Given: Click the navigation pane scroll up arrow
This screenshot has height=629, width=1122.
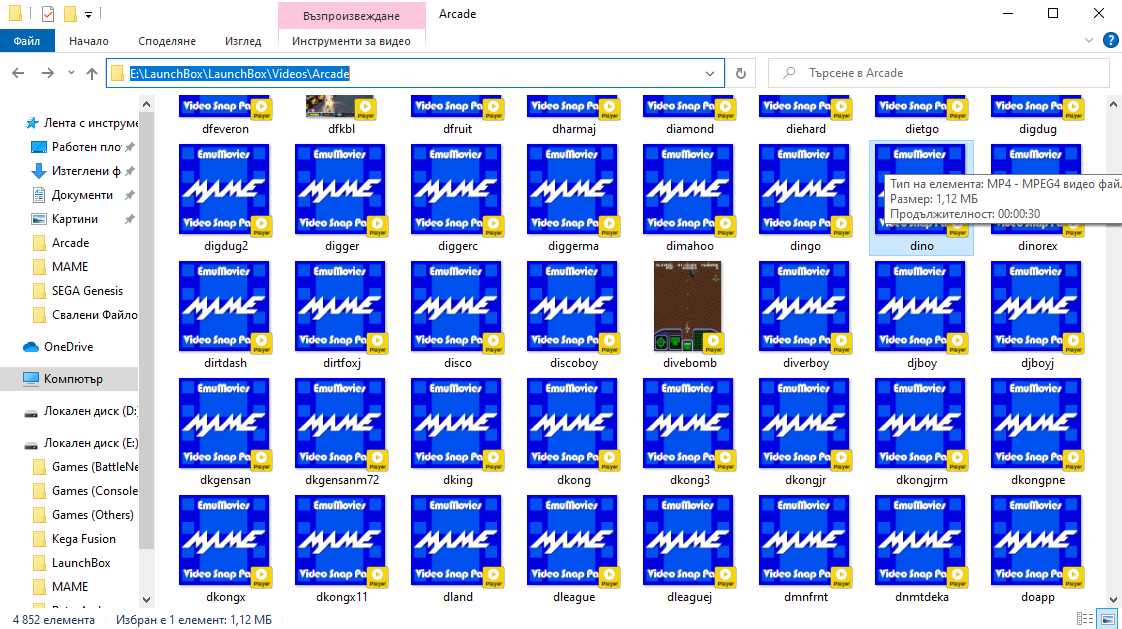Looking at the screenshot, I should (x=147, y=104).
